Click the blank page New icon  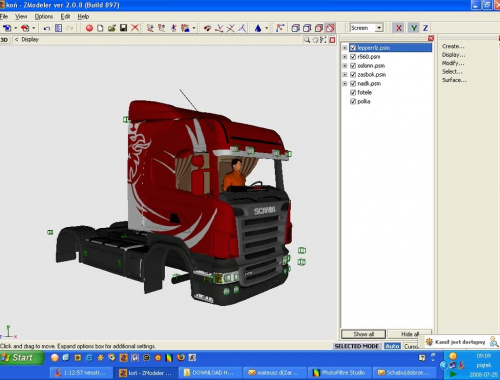pyautogui.click(x=100, y=28)
